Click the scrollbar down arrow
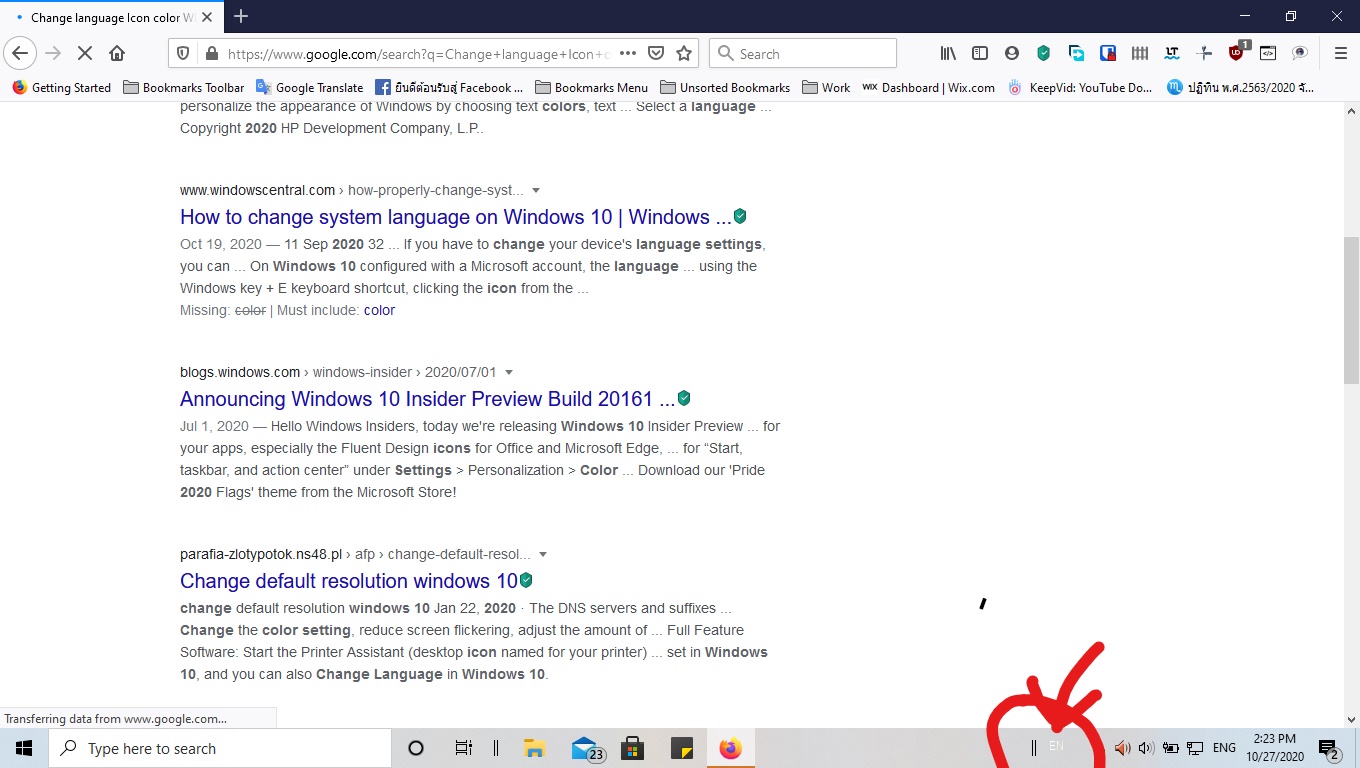1360x768 pixels. [1351, 719]
